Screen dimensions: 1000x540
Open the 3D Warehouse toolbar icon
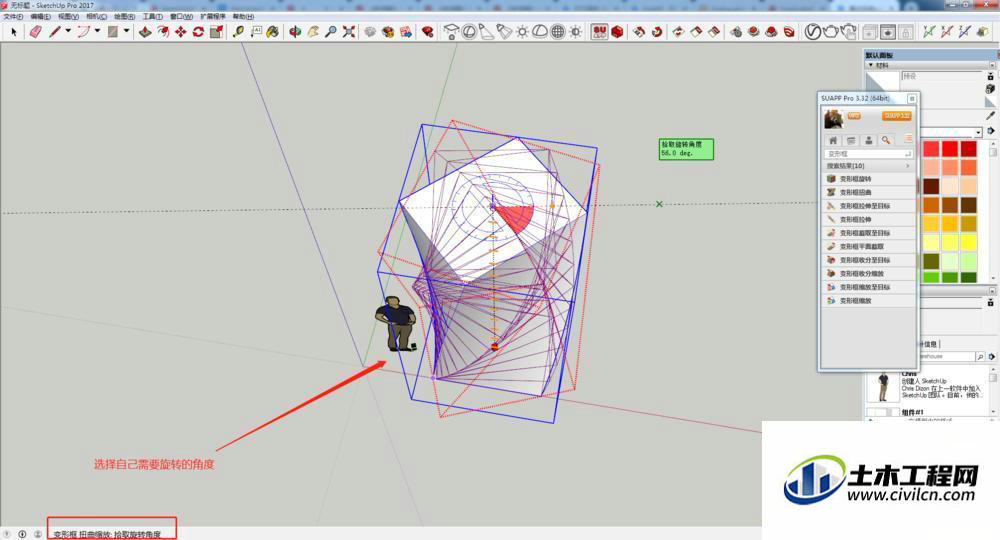pyautogui.click(x=388, y=32)
